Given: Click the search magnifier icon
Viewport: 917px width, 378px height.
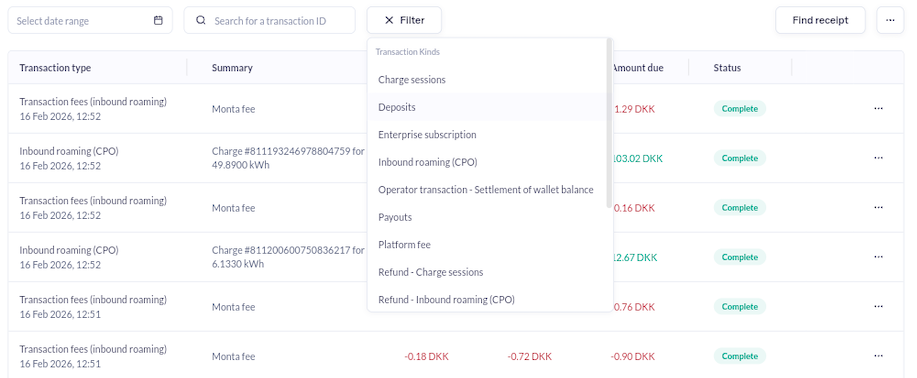Looking at the screenshot, I should (x=201, y=20).
